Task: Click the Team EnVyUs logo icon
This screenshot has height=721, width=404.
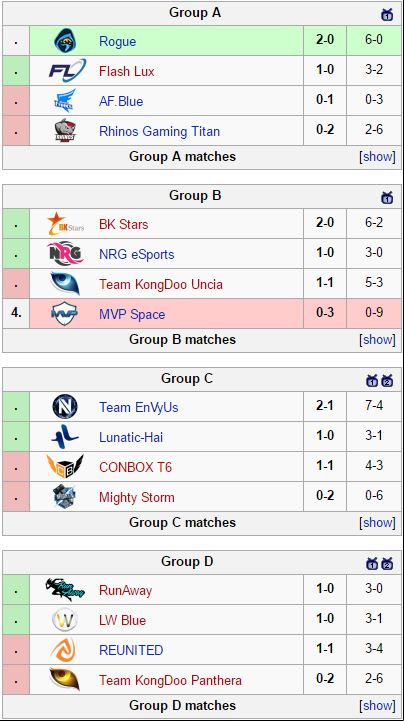Action: 65,407
